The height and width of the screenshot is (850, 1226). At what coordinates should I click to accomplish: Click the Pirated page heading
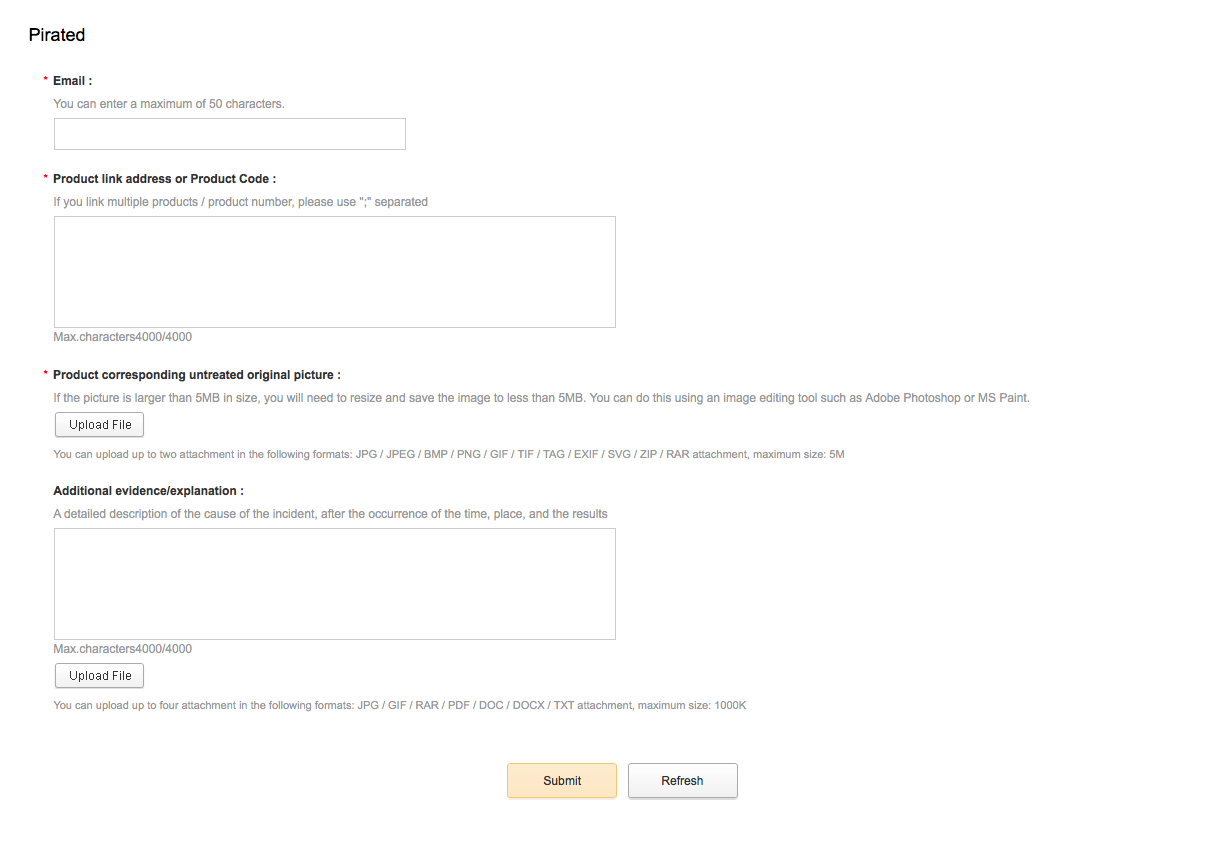click(x=57, y=35)
